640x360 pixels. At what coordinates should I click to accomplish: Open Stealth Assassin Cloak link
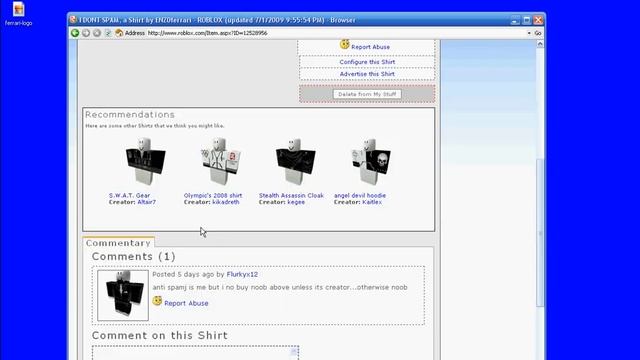click(x=291, y=196)
